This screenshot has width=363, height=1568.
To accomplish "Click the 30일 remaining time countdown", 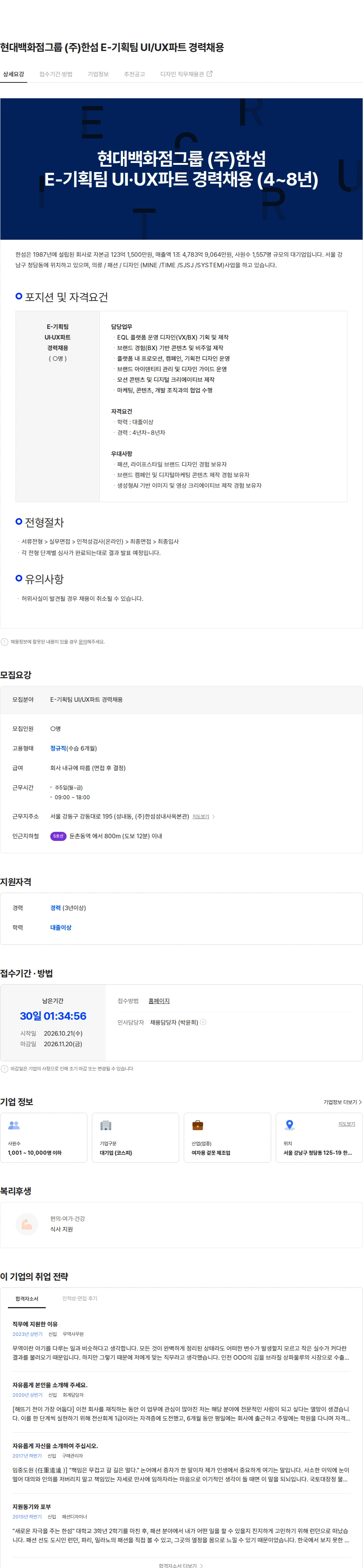I will coord(53,1016).
